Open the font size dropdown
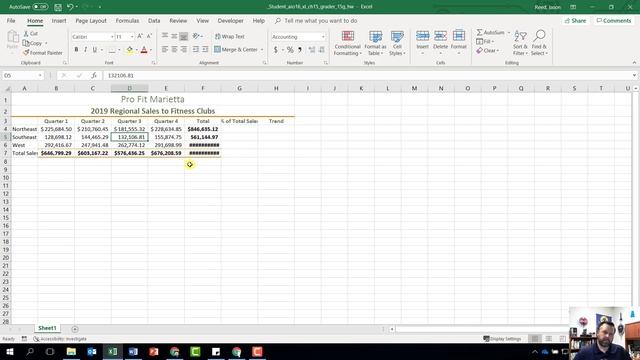This screenshot has width=640, height=360. [x=132, y=37]
